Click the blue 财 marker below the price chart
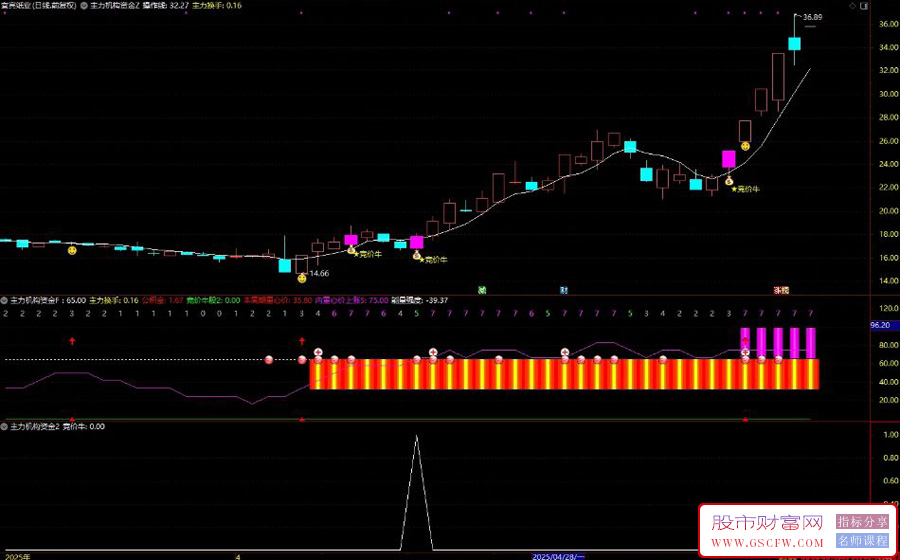900x560 pixels. [564, 290]
